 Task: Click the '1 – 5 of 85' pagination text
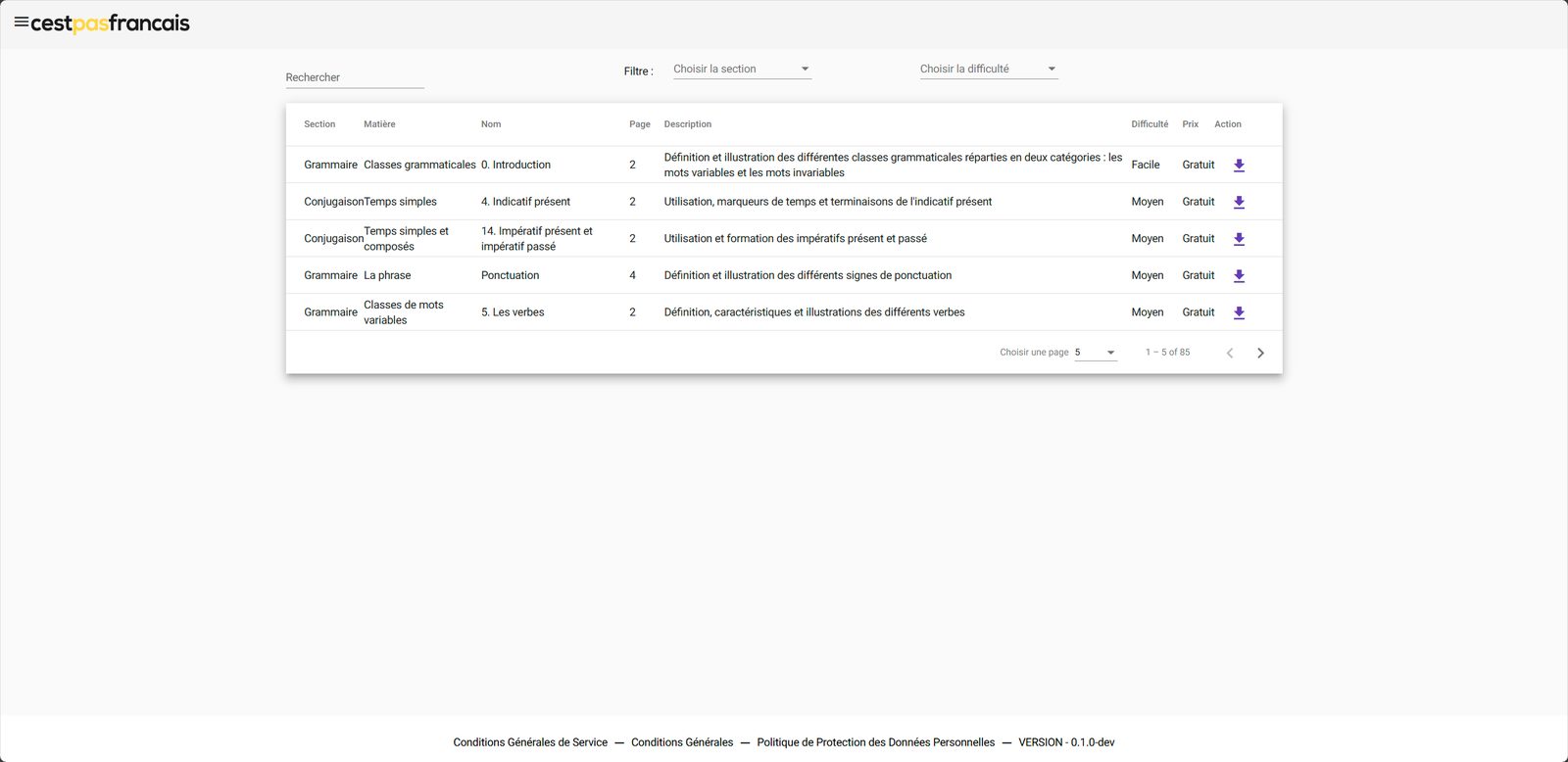[1167, 353]
